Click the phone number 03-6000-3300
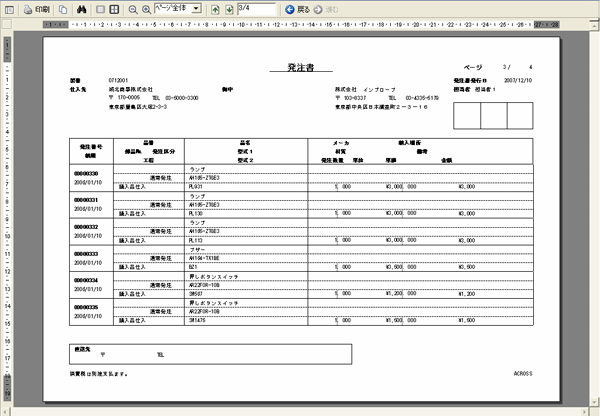 point(182,98)
